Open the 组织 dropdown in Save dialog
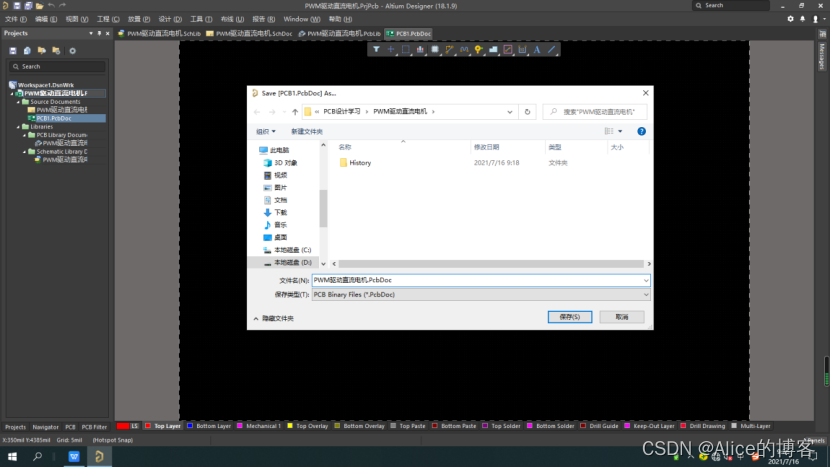The width and height of the screenshot is (831, 468). 266,131
